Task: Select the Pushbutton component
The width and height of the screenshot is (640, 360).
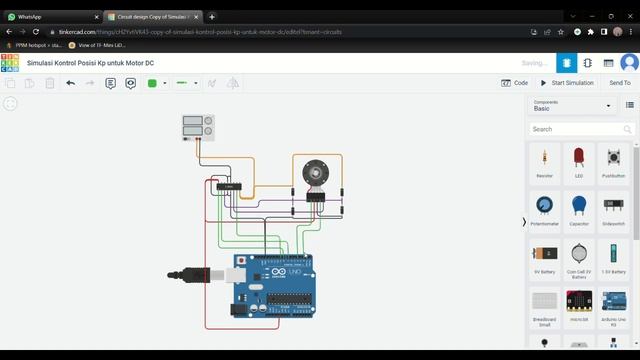Action: pos(613,163)
